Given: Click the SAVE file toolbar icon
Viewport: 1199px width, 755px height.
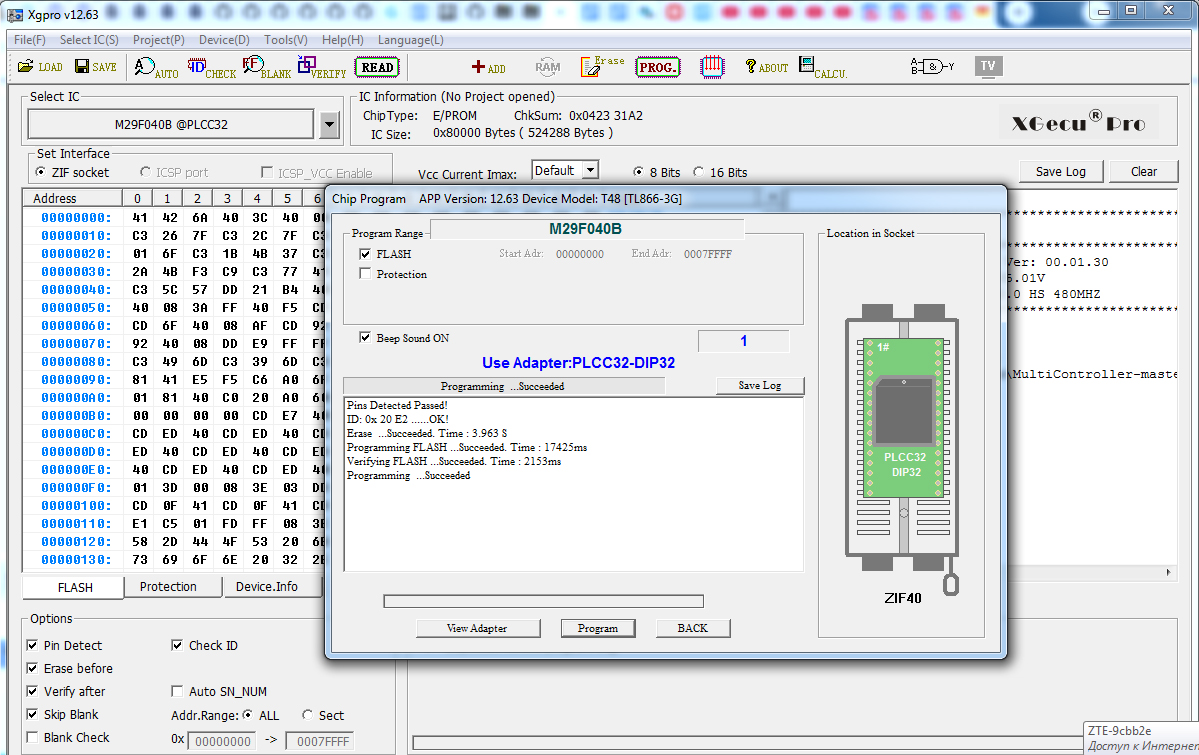Looking at the screenshot, I should (x=96, y=67).
